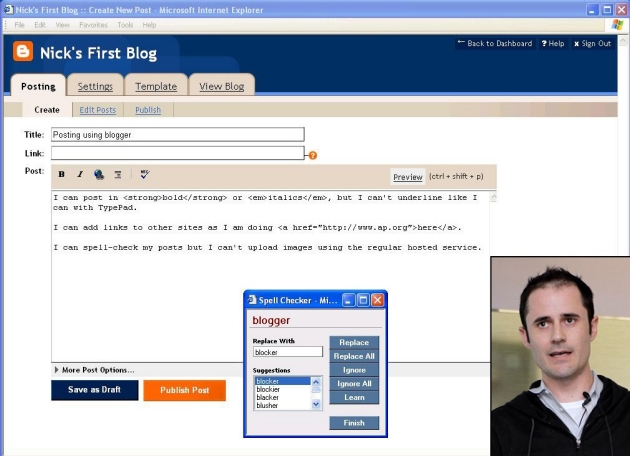Click the Ignore All button
This screenshot has width=630, height=456.
pyautogui.click(x=354, y=383)
